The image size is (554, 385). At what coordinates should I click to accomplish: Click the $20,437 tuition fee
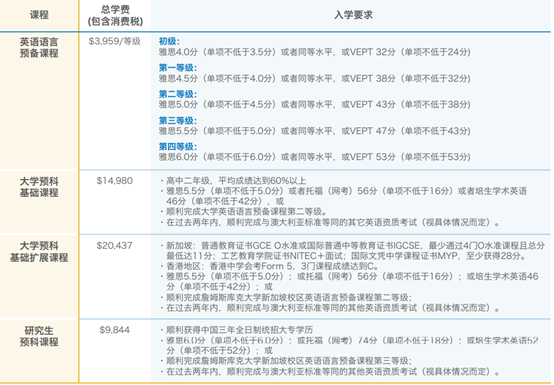tap(115, 245)
